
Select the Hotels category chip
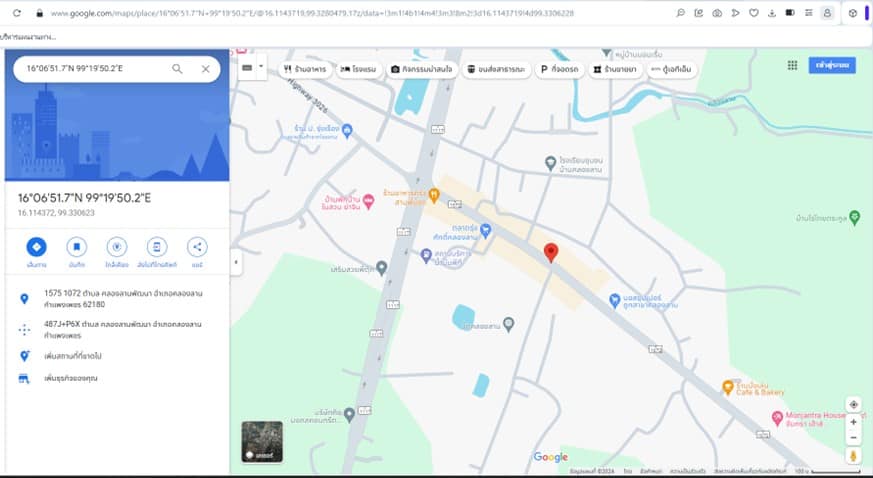coord(359,69)
